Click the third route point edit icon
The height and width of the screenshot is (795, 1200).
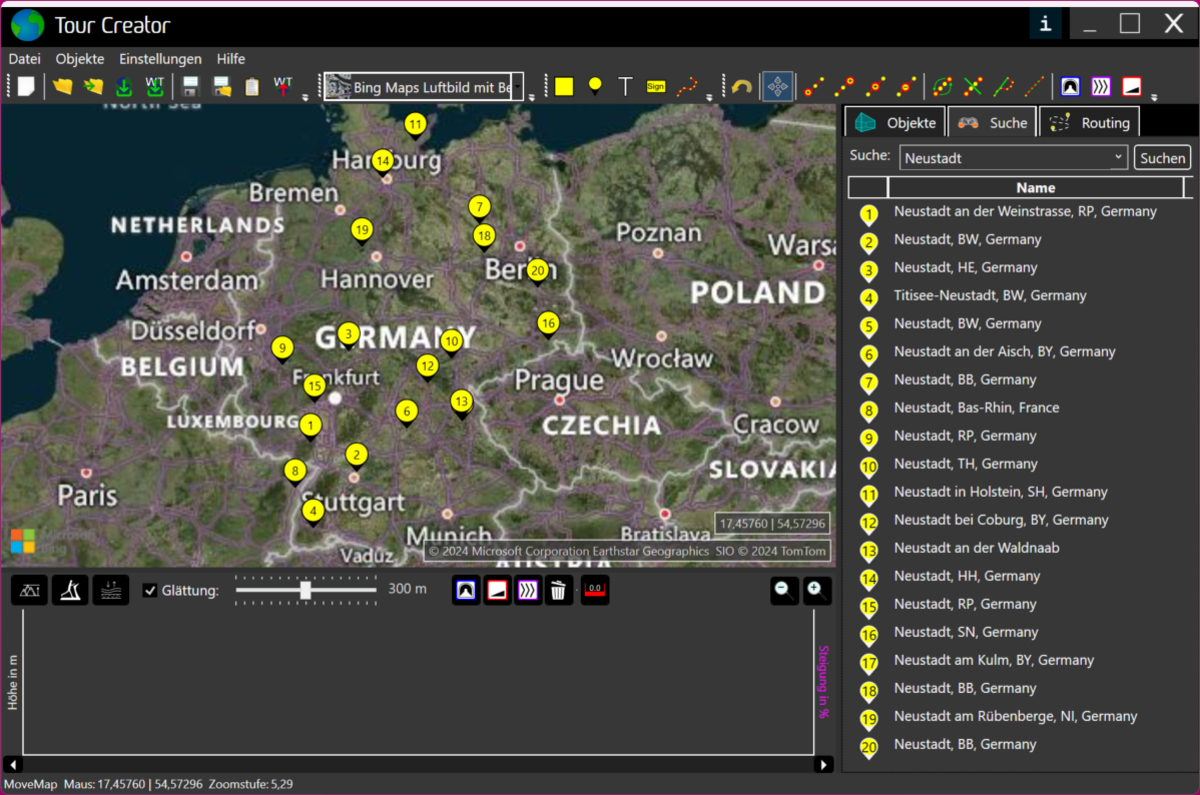[x=876, y=87]
